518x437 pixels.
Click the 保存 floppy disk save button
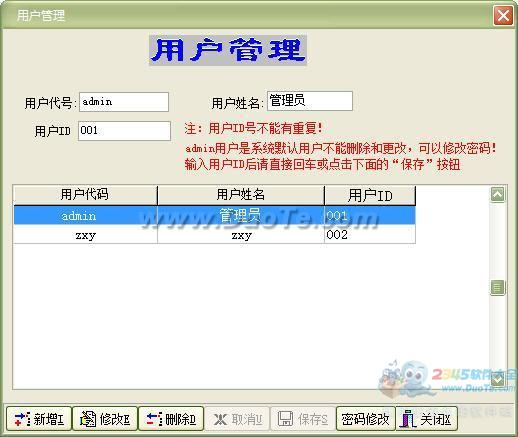coord(303,419)
